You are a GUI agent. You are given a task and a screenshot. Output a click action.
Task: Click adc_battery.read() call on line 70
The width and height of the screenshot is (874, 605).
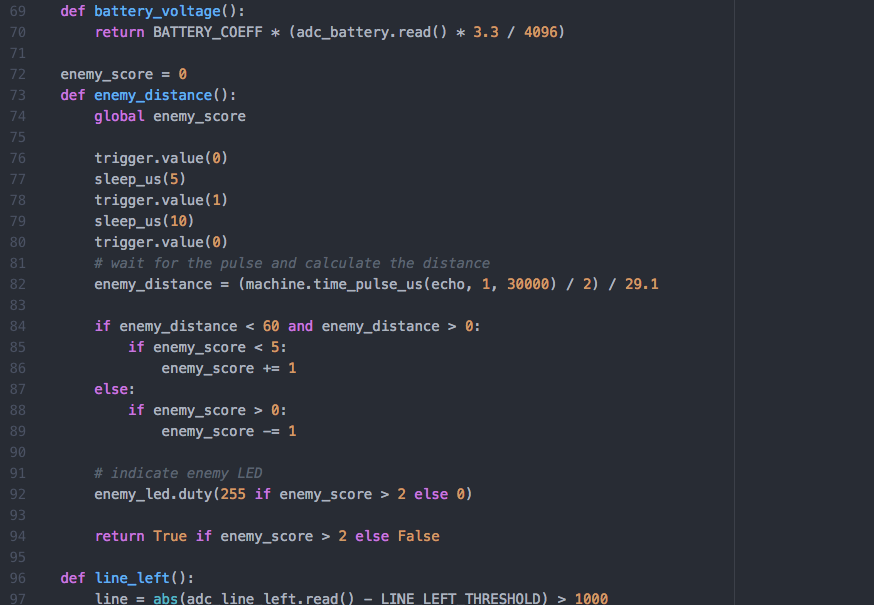click(x=372, y=32)
